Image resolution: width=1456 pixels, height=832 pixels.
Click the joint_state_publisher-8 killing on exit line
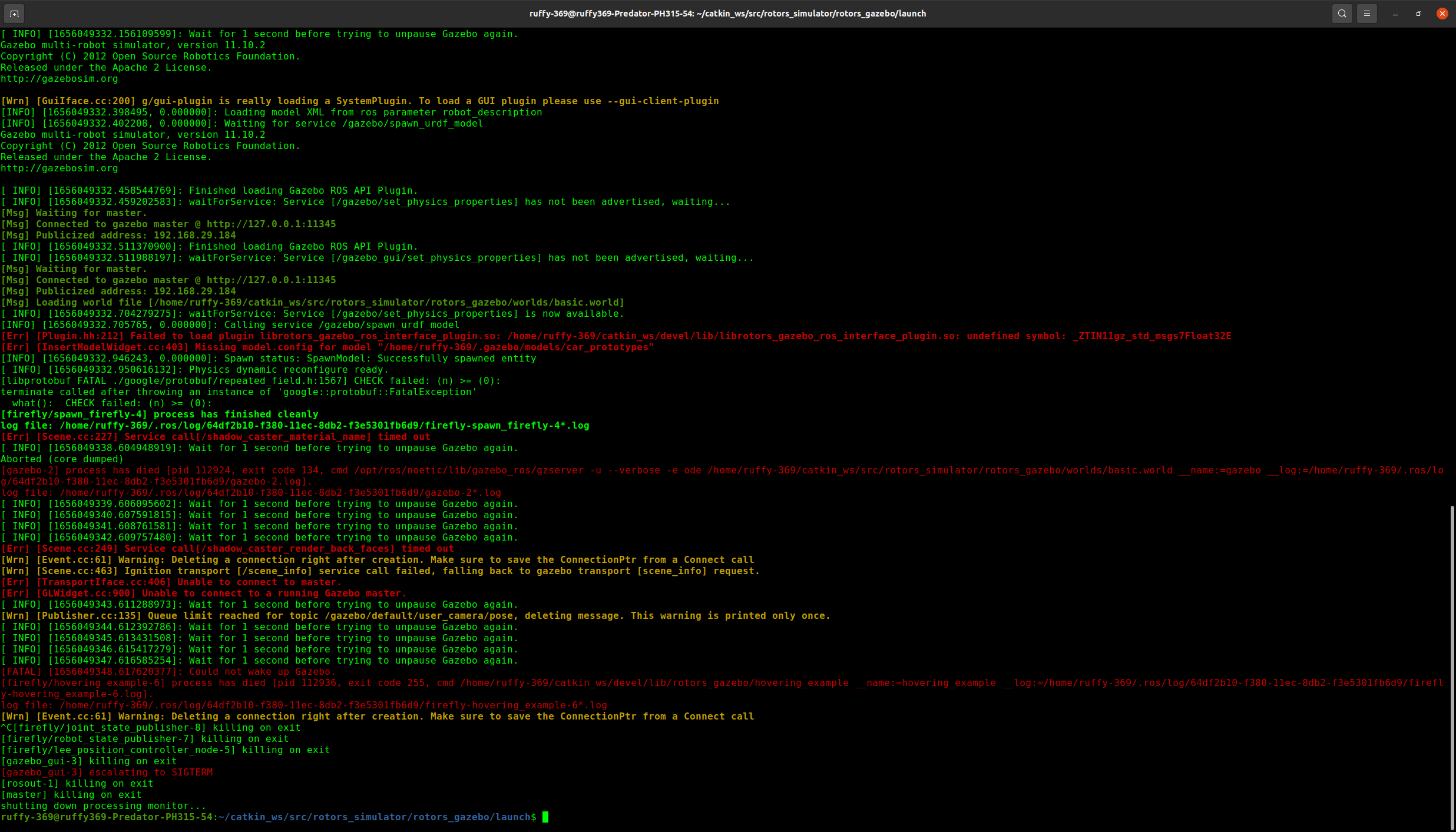tap(150, 728)
